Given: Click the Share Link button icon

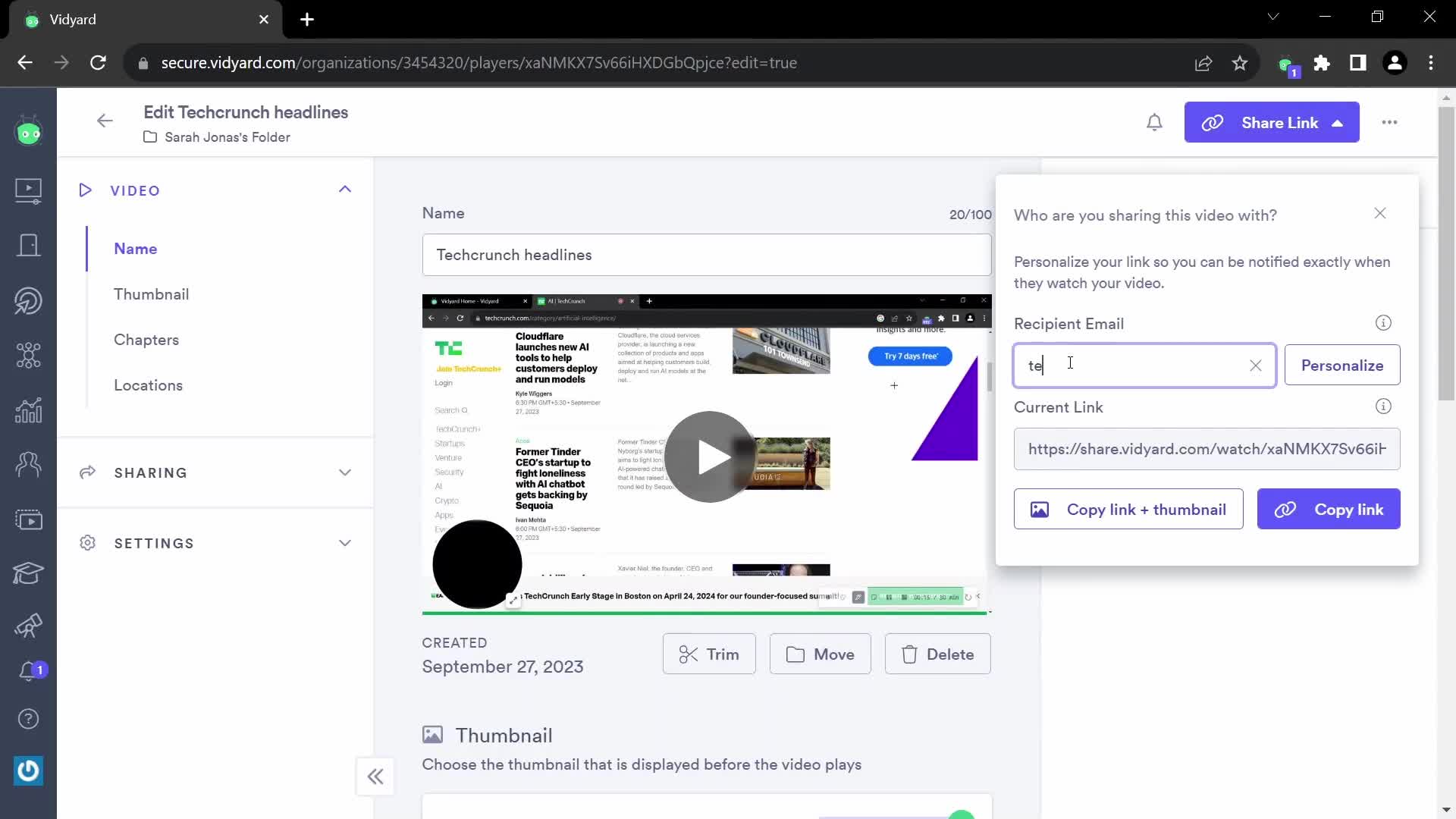Looking at the screenshot, I should pyautogui.click(x=1212, y=122).
